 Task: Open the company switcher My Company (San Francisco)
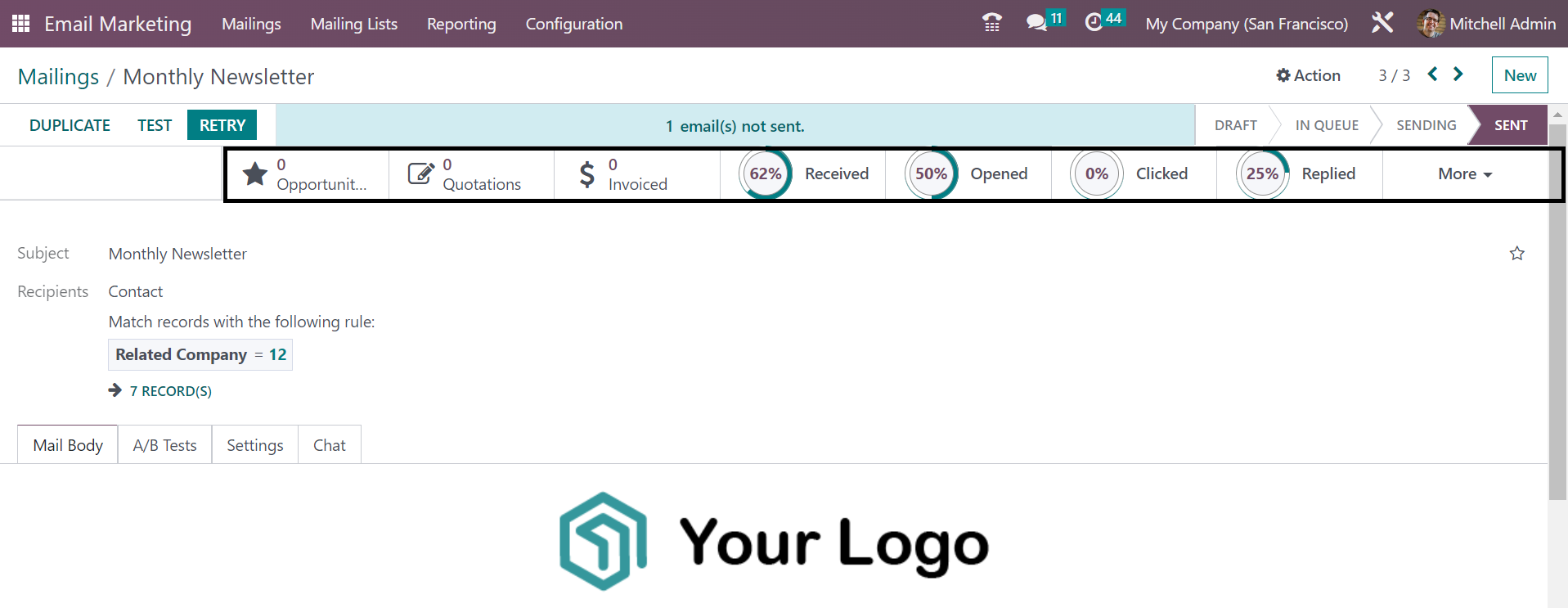click(1247, 24)
